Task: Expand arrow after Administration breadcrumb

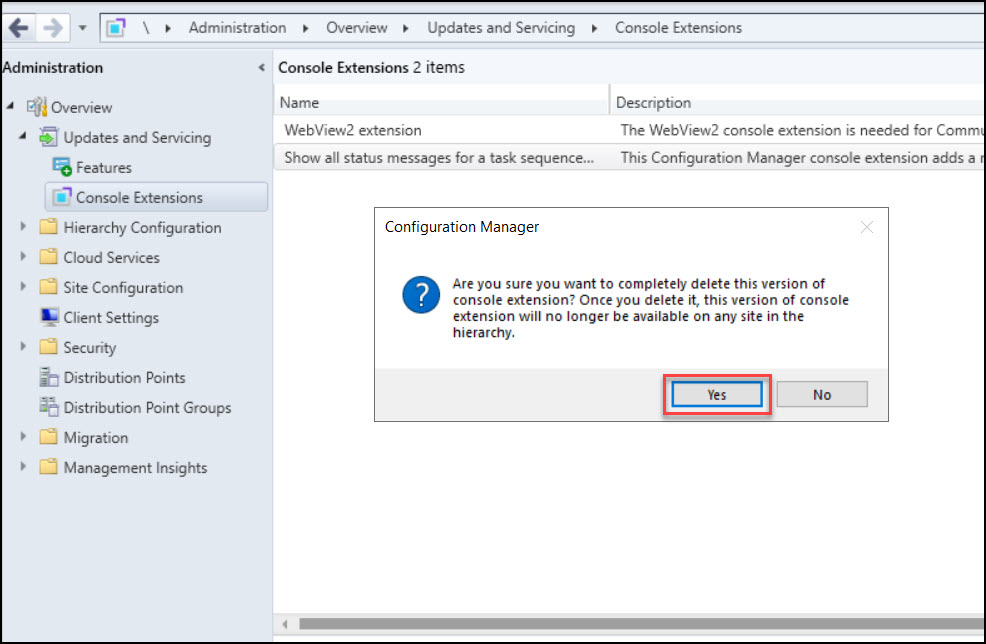Action: coord(306,28)
